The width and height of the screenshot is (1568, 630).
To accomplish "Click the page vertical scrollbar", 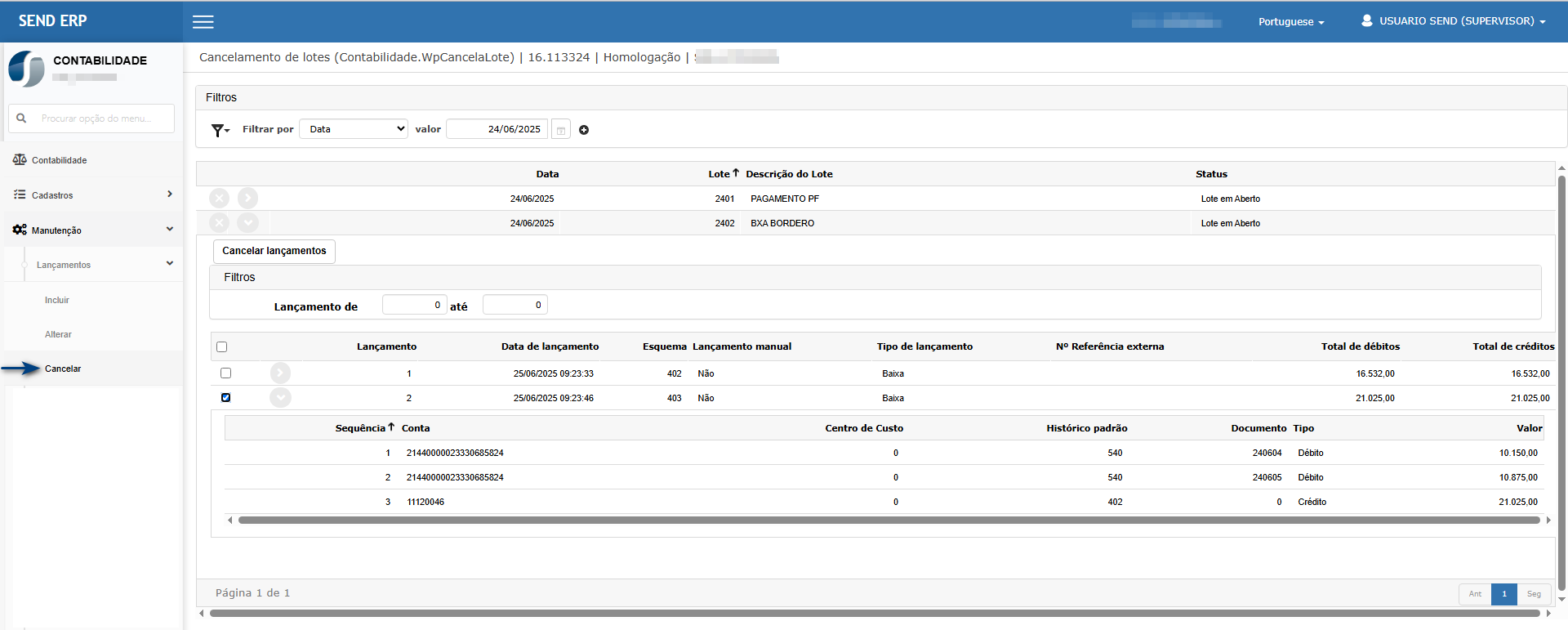I will [1561, 382].
